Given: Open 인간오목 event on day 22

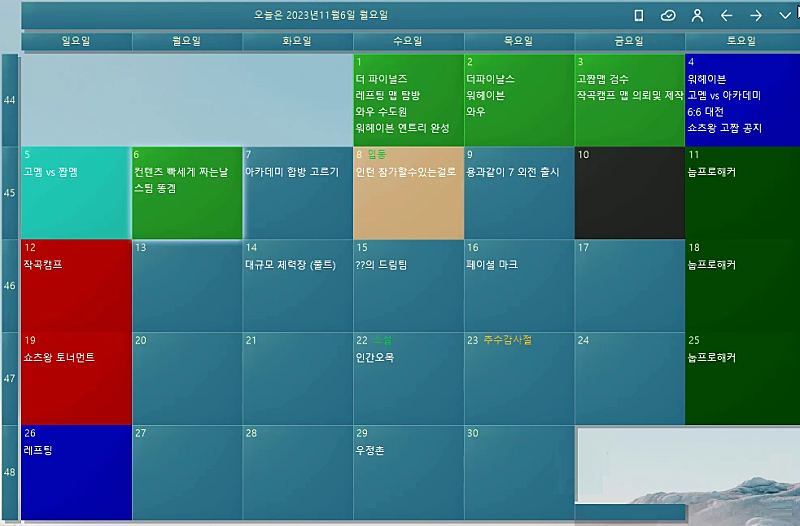Looking at the screenshot, I should [x=375, y=358].
